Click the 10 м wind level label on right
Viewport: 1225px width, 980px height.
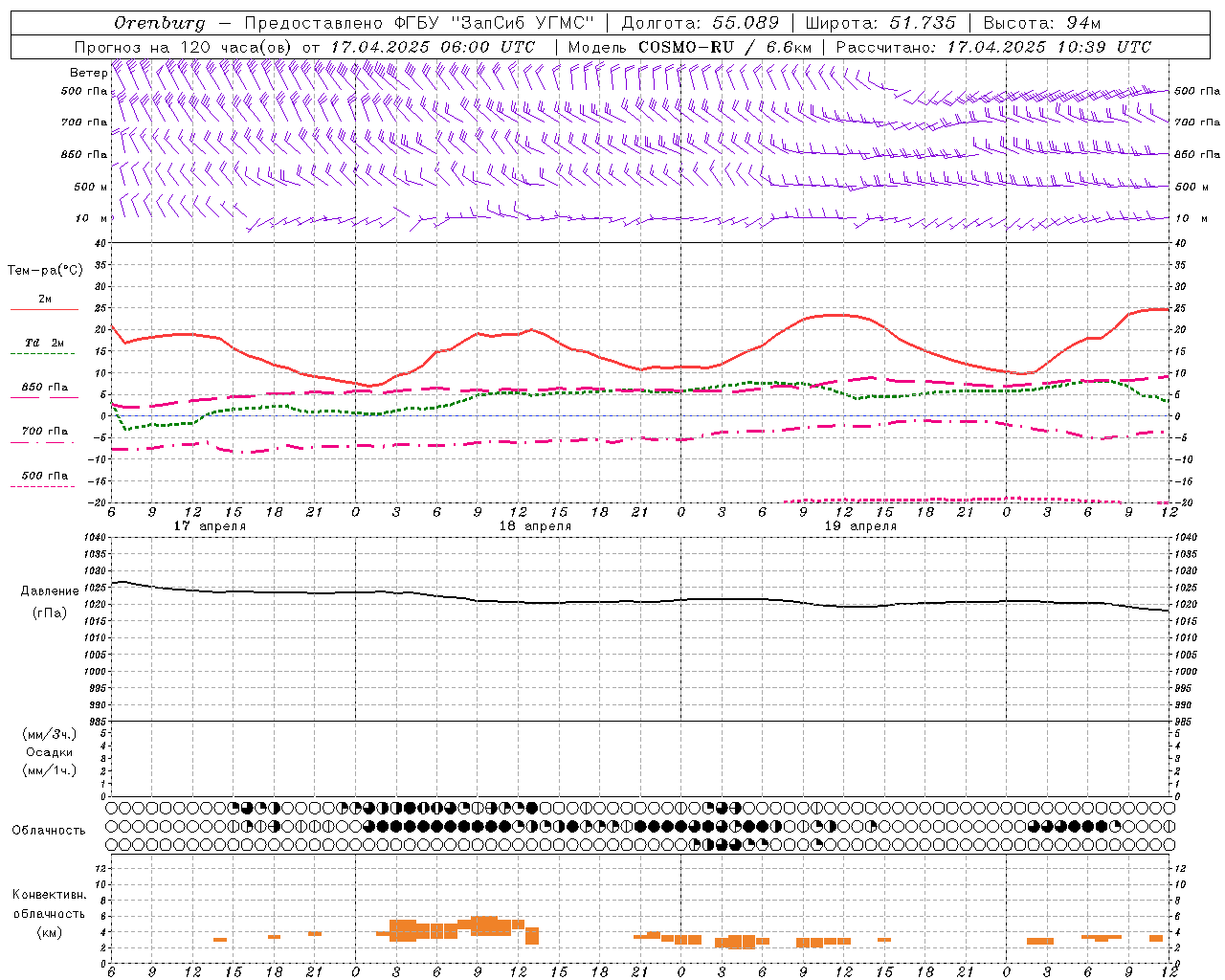(1192, 218)
